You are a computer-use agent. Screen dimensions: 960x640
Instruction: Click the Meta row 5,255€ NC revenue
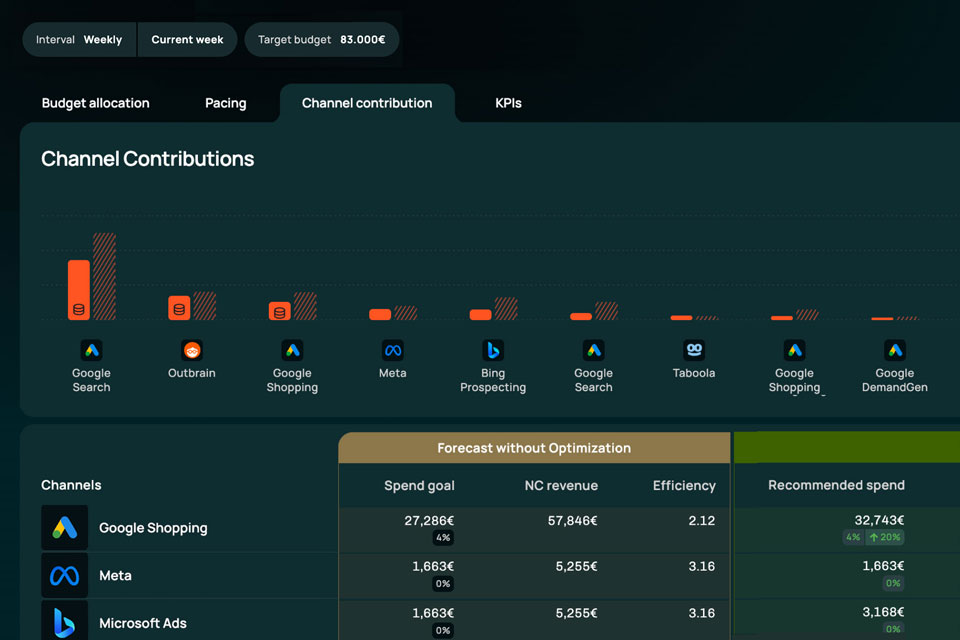pos(576,567)
